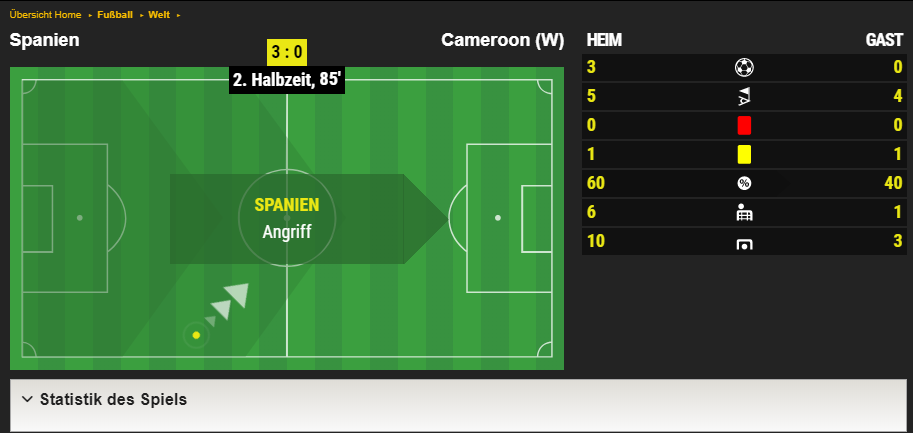Click the chevron beside Statistik des Spiels
This screenshot has height=433, width=913.
(x=27, y=399)
